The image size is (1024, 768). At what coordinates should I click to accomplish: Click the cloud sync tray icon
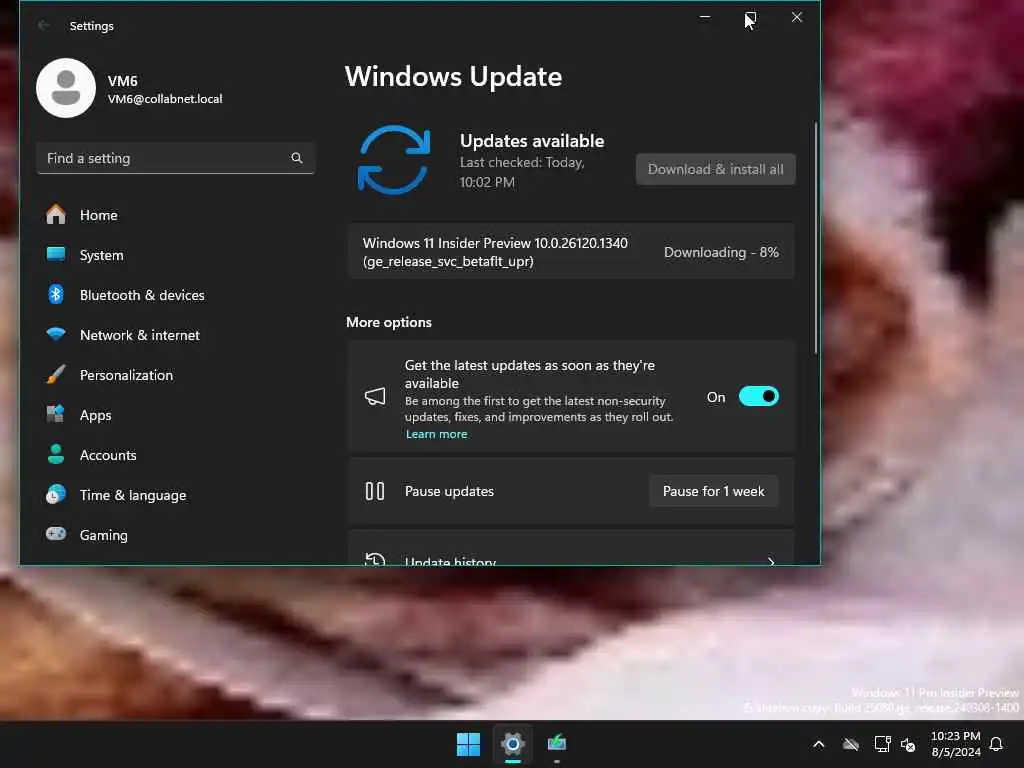point(850,744)
